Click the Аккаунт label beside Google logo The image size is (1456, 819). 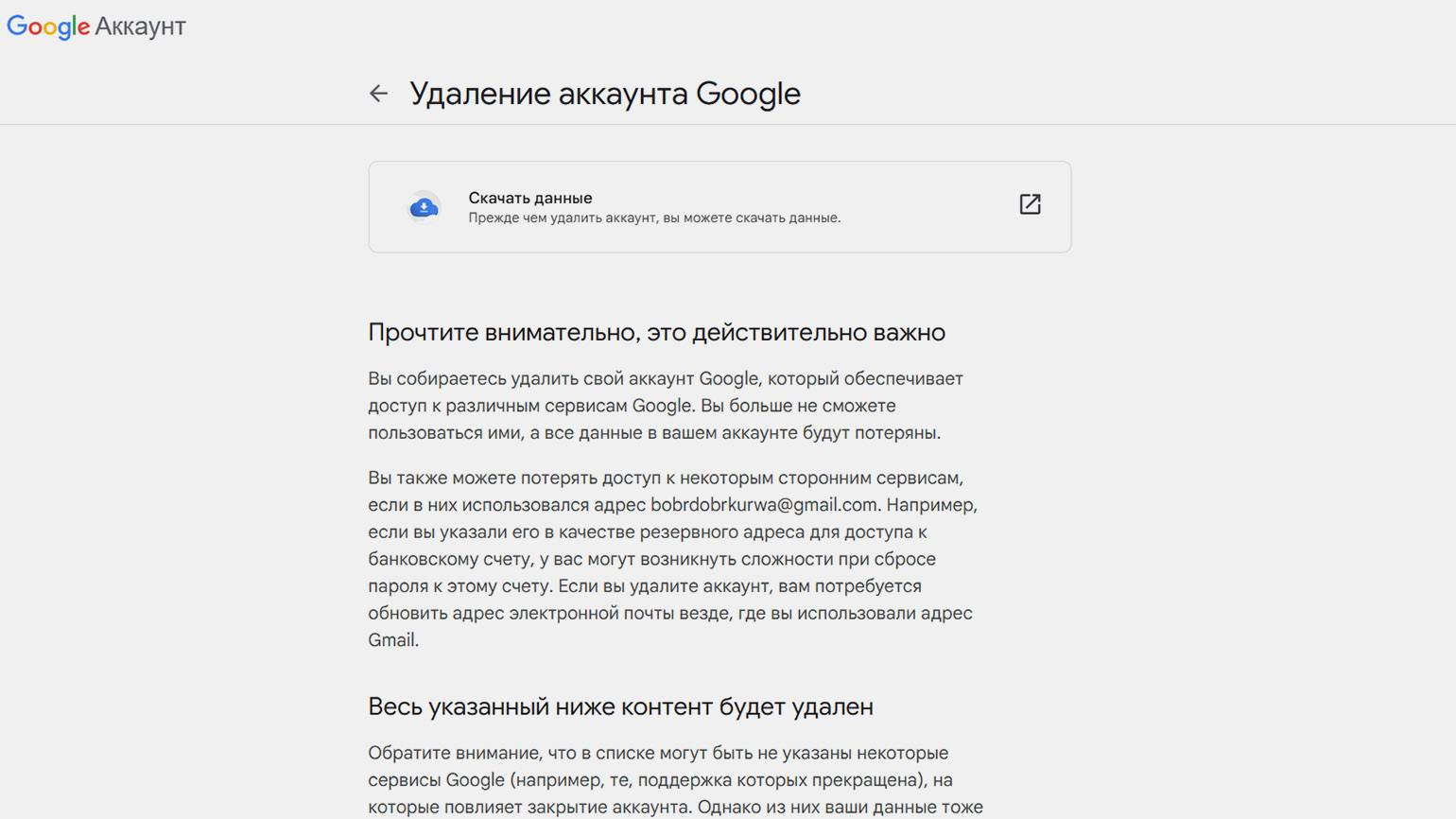pyautogui.click(x=140, y=26)
